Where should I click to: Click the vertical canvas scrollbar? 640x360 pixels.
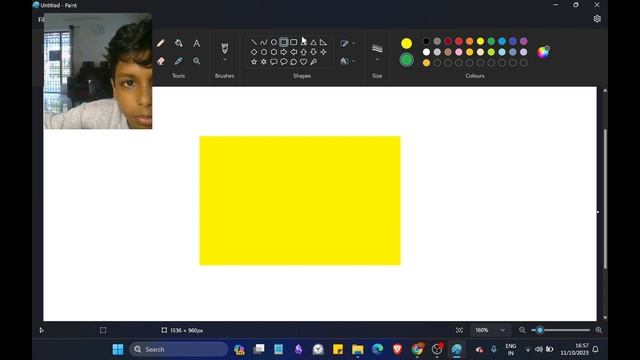pos(605,199)
